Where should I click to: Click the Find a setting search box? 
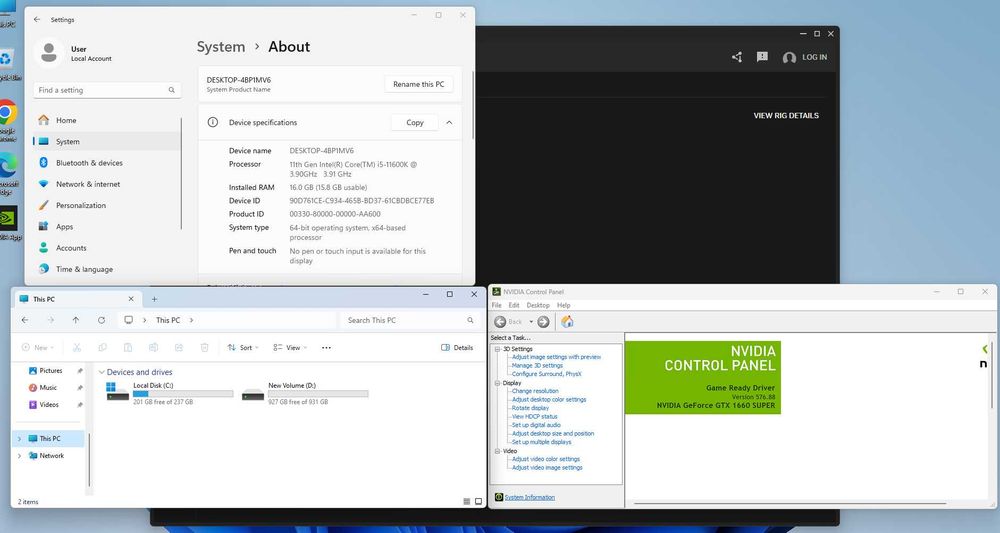click(x=107, y=90)
